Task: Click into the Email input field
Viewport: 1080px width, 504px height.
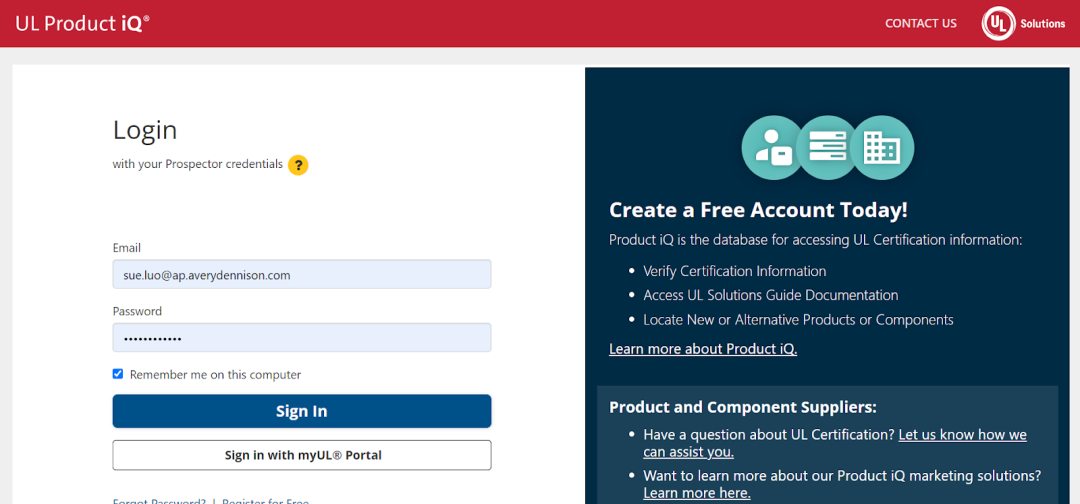Action: click(302, 274)
